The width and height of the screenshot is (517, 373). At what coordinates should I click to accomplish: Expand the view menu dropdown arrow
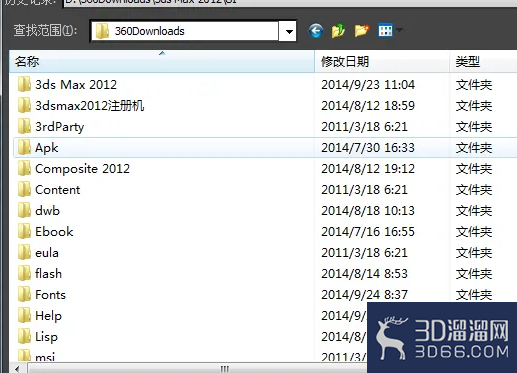pyautogui.click(x=399, y=30)
